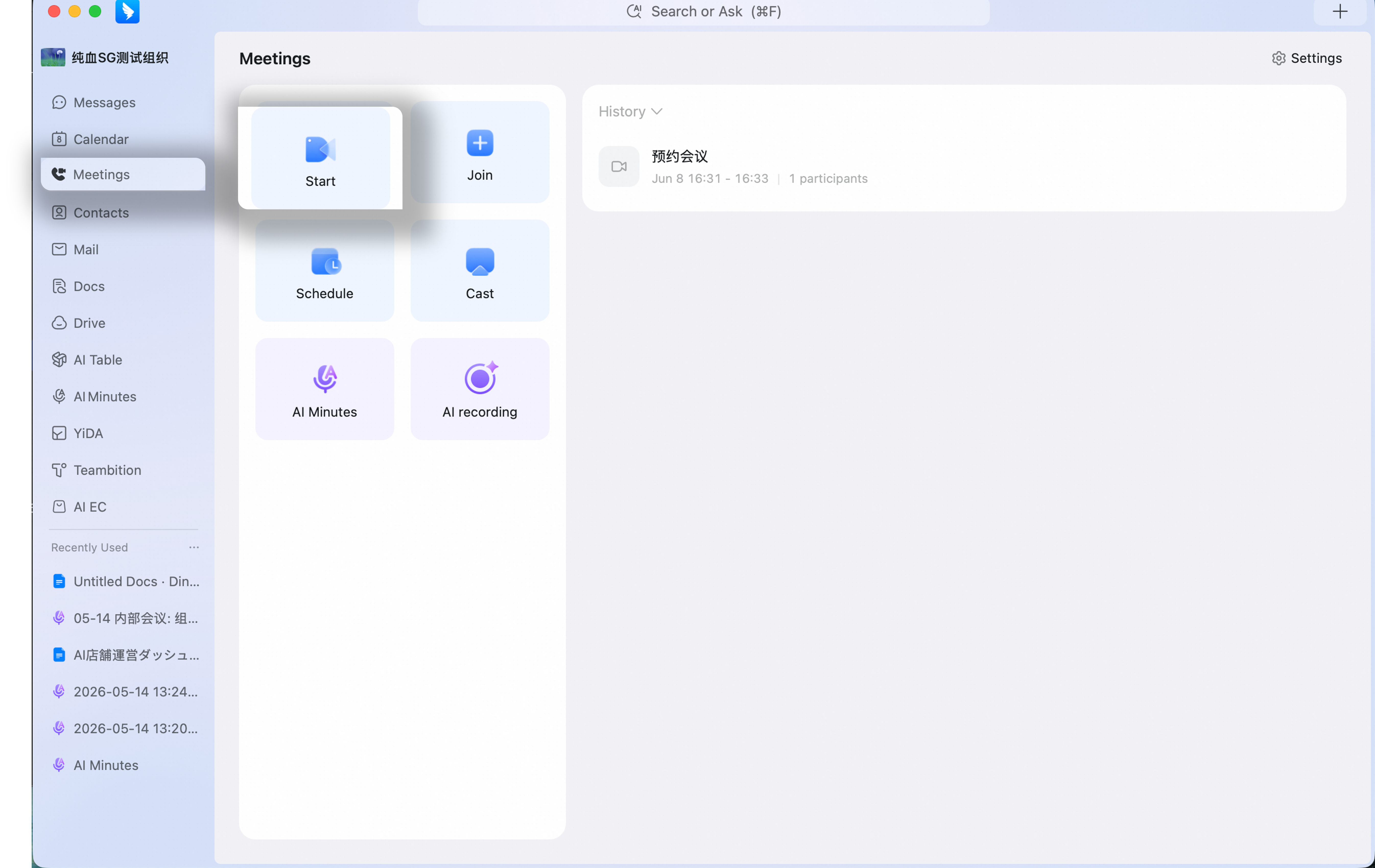Click the 1 participants text
Screen dimensions: 1375x868
click(828, 179)
